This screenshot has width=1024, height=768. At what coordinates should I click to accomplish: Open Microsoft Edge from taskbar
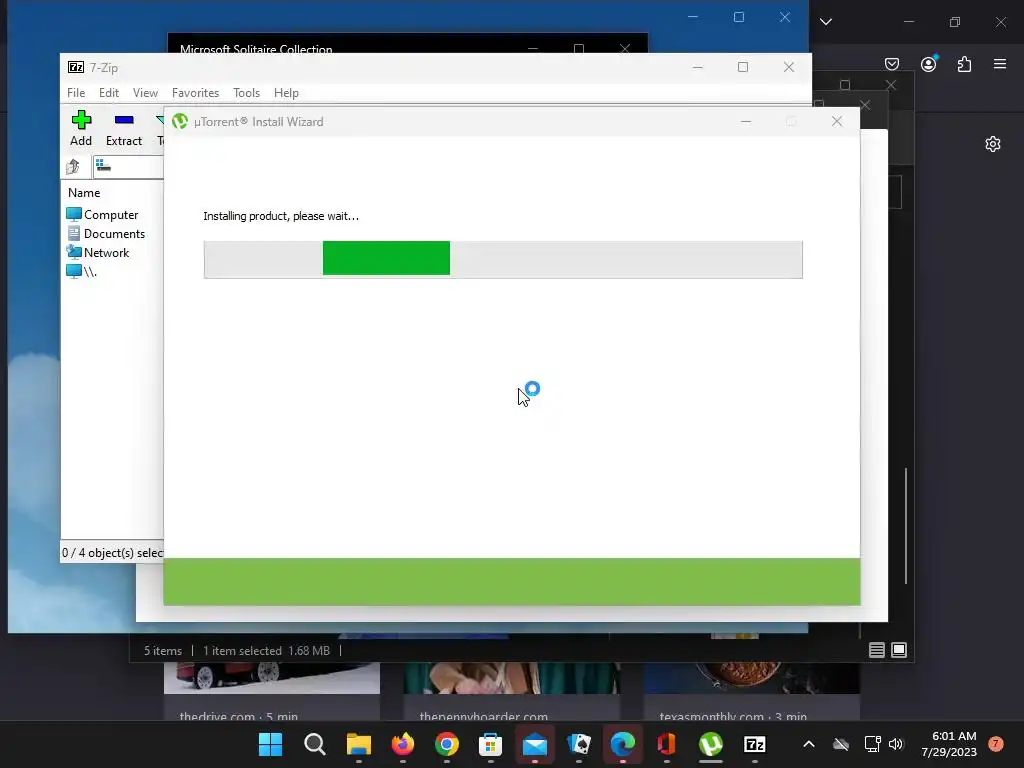point(622,744)
